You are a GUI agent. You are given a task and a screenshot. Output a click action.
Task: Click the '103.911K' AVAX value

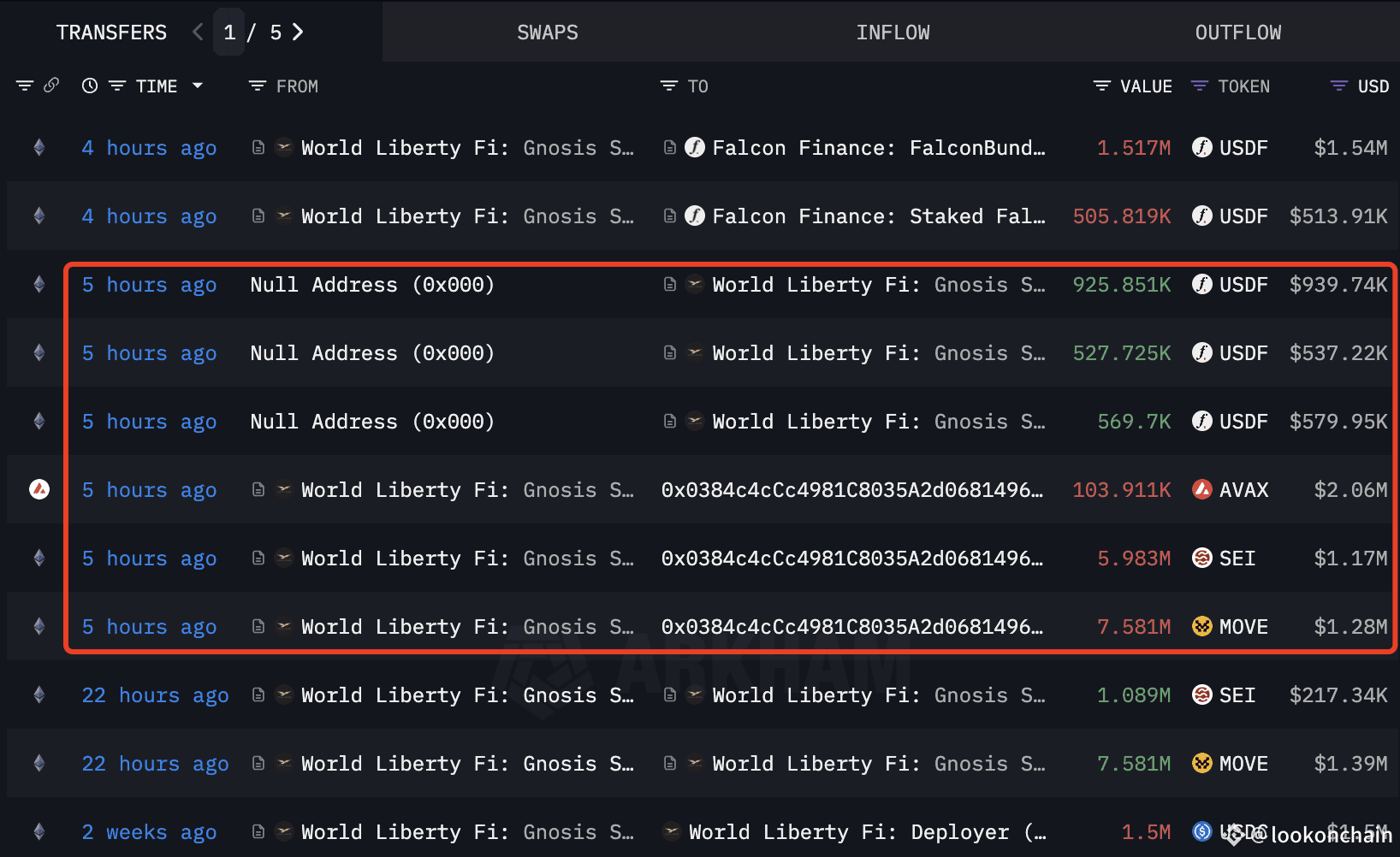click(x=1122, y=490)
